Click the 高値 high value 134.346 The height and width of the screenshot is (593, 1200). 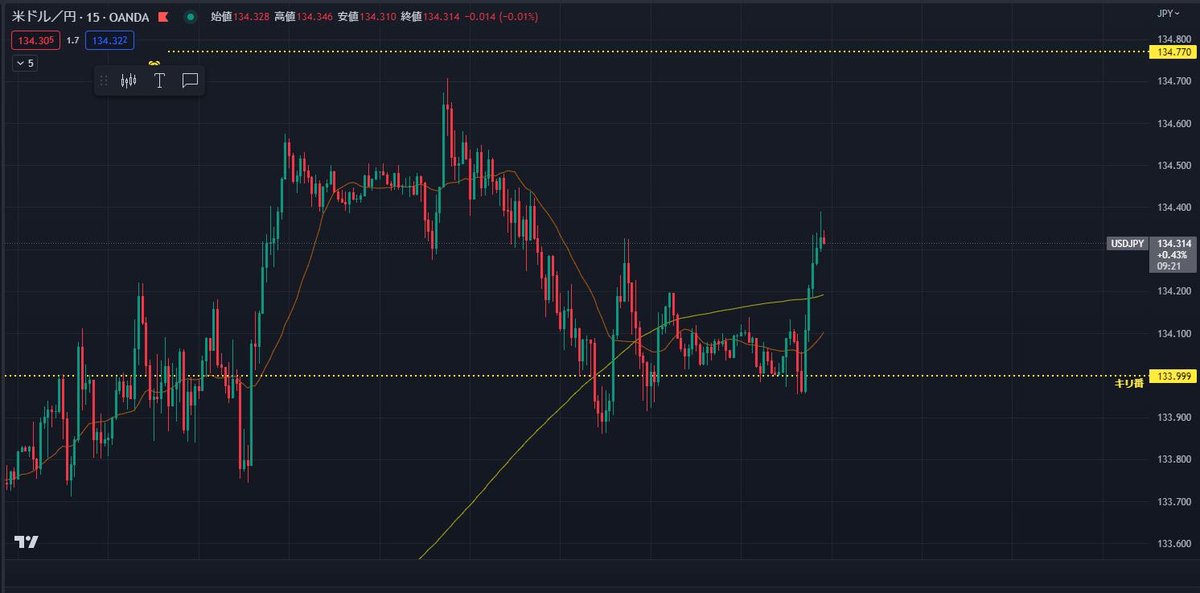pyautogui.click(x=316, y=17)
